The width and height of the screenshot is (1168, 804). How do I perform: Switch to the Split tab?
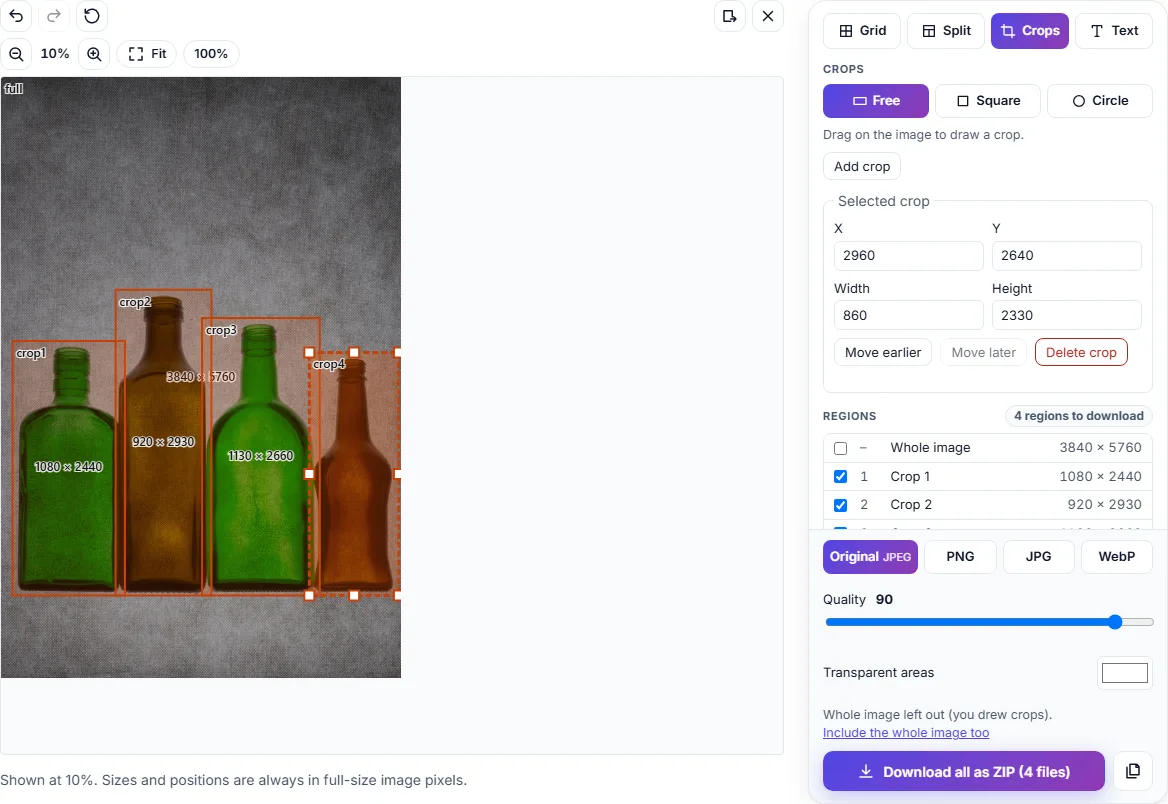pos(946,31)
